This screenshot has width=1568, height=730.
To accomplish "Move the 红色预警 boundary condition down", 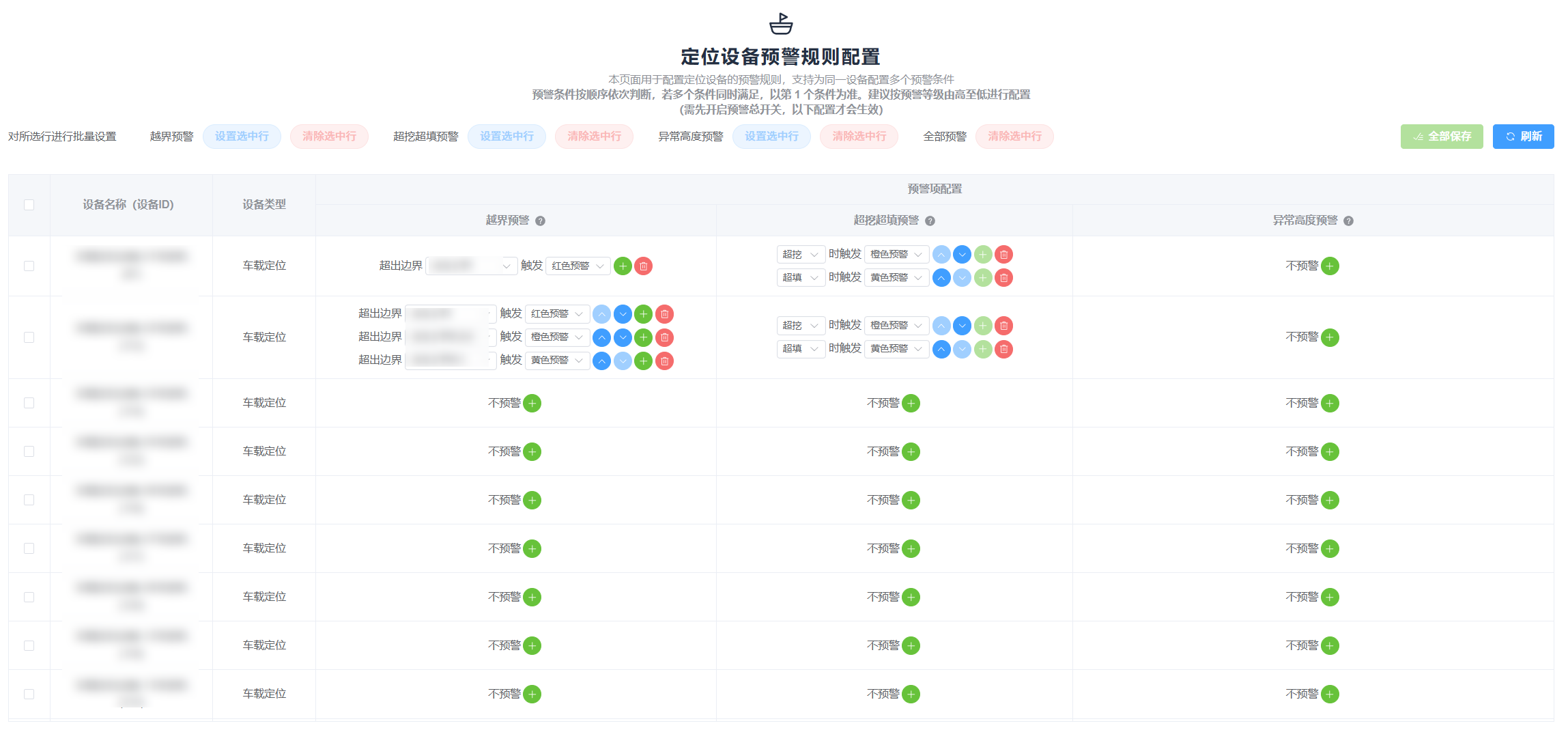I will [x=622, y=314].
